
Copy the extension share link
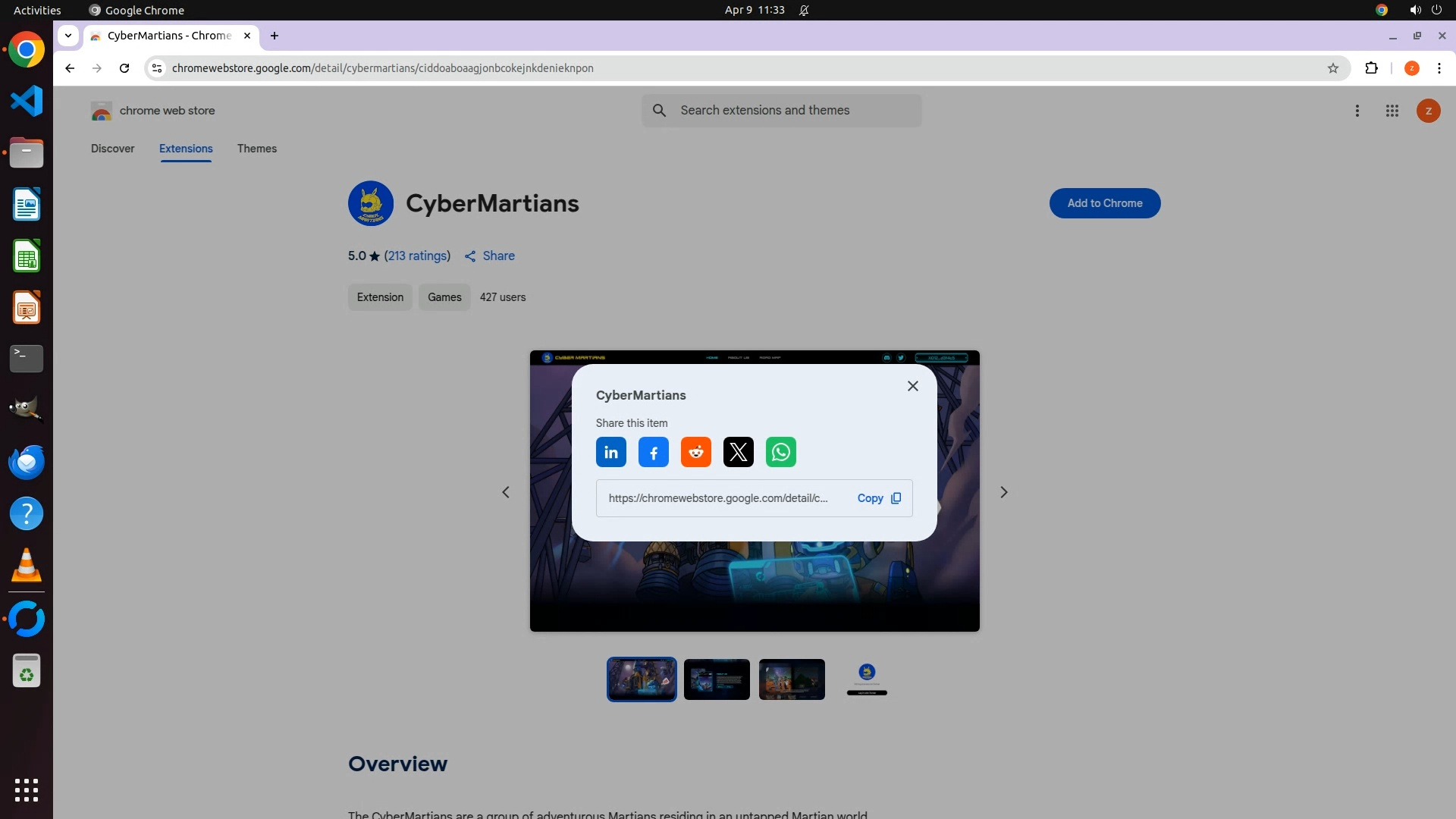[878, 498]
